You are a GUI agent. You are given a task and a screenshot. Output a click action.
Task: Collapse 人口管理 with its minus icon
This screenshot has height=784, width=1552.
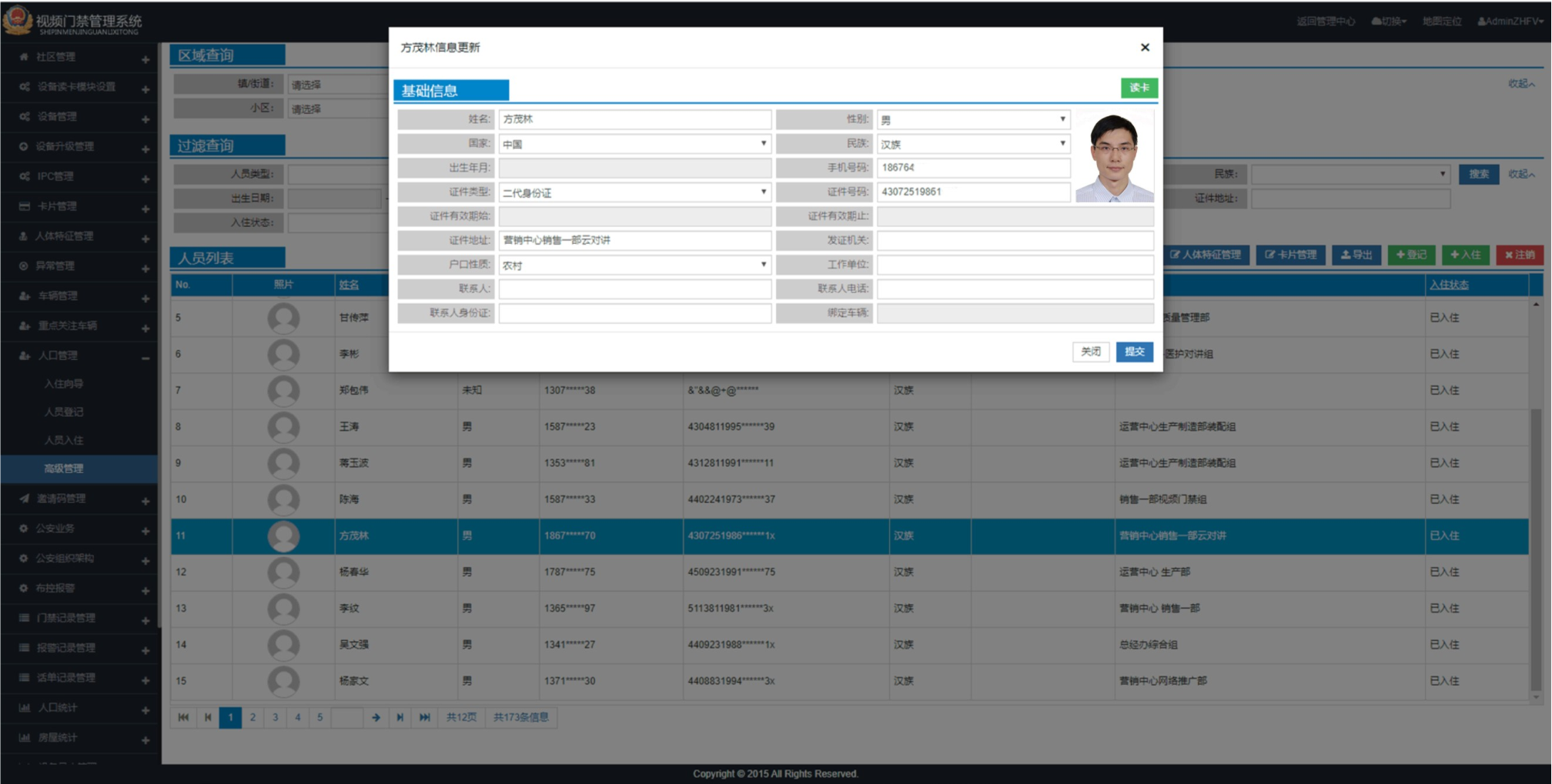tap(145, 358)
